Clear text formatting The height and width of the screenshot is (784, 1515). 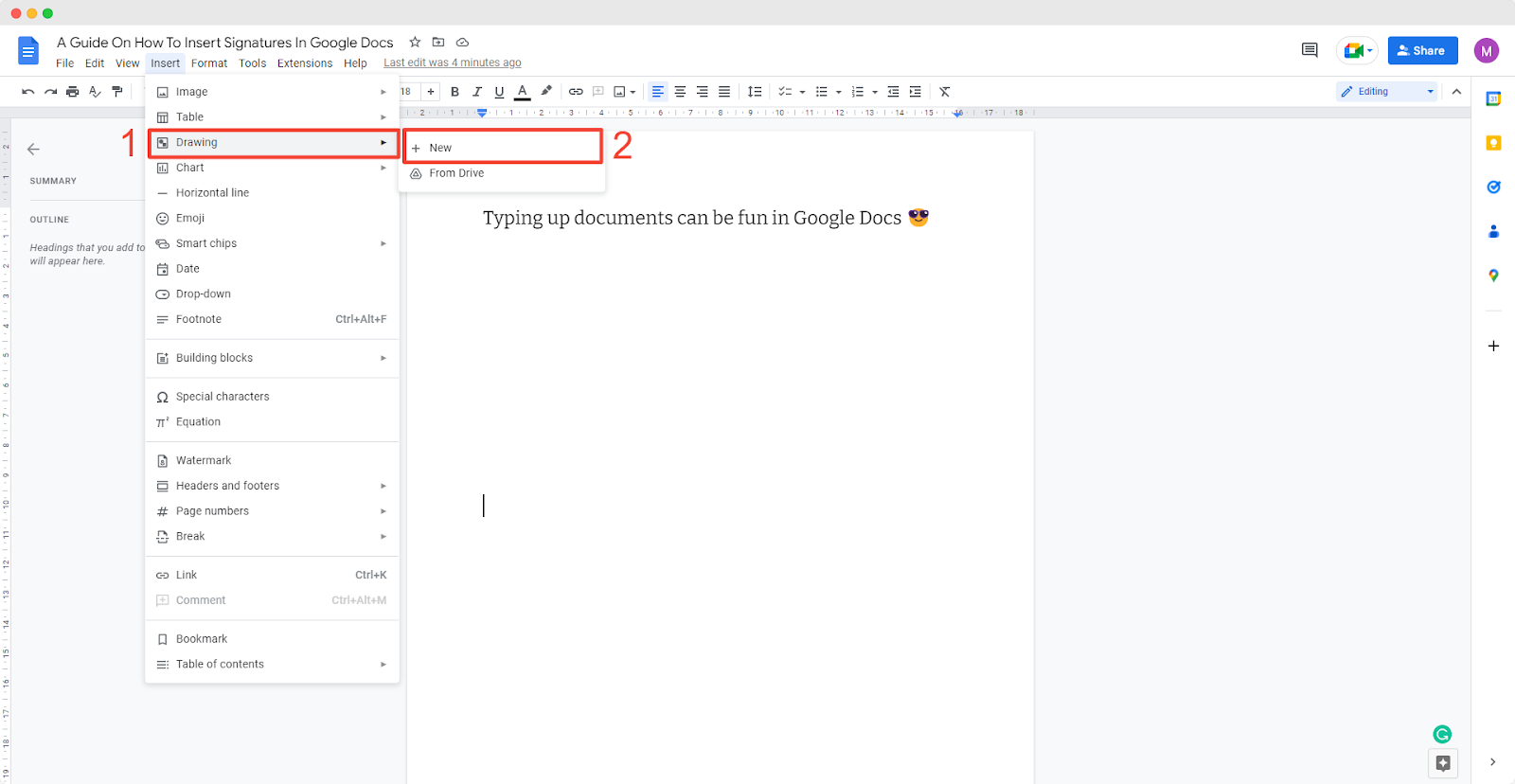click(x=945, y=92)
